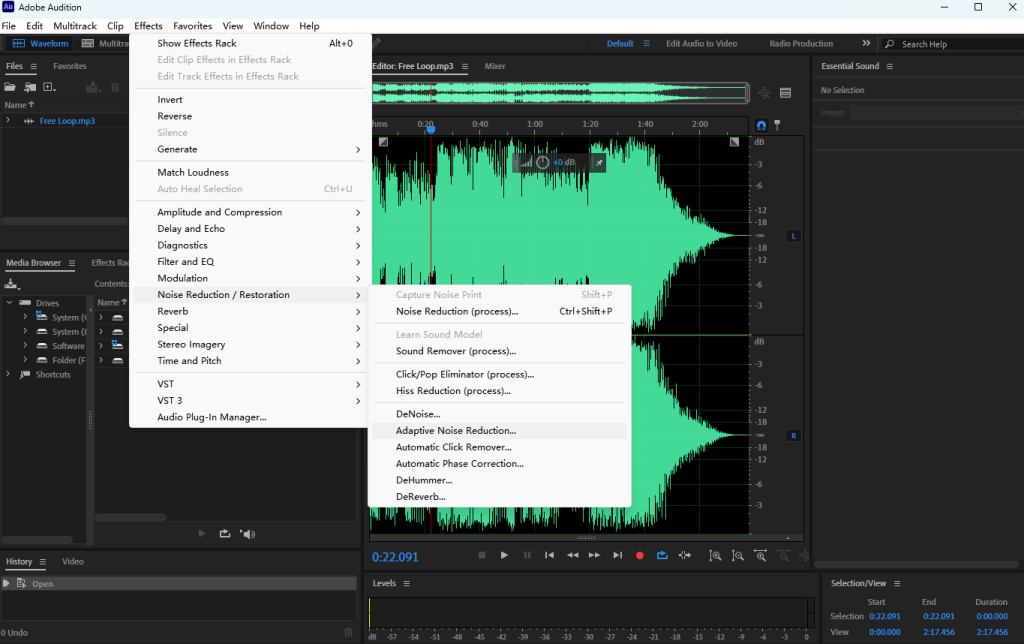Click Zoom In Time magnifier icon
The image size is (1024, 644).
(761, 556)
